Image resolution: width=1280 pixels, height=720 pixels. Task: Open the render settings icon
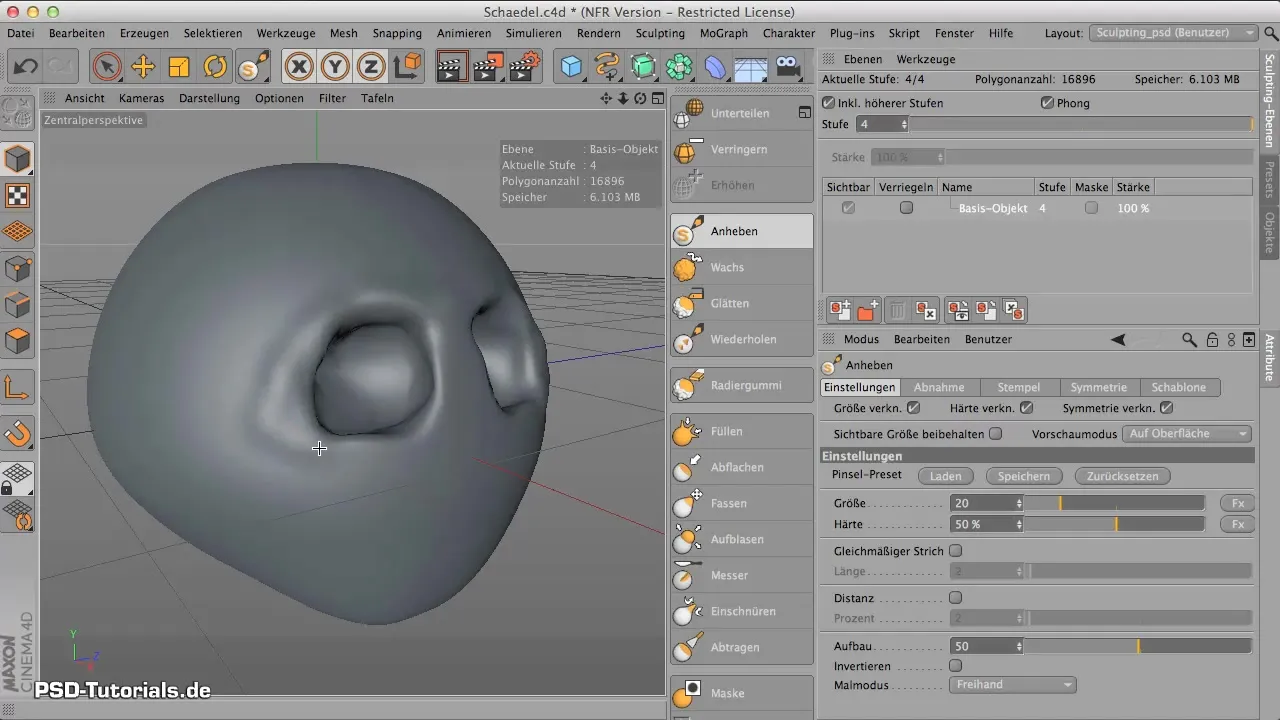tap(524, 67)
